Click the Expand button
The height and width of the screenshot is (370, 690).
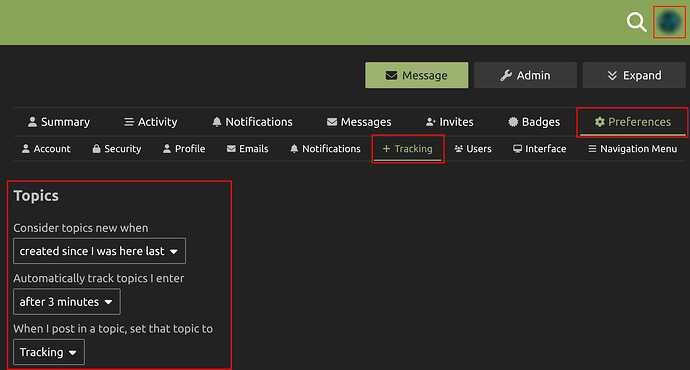click(x=634, y=75)
